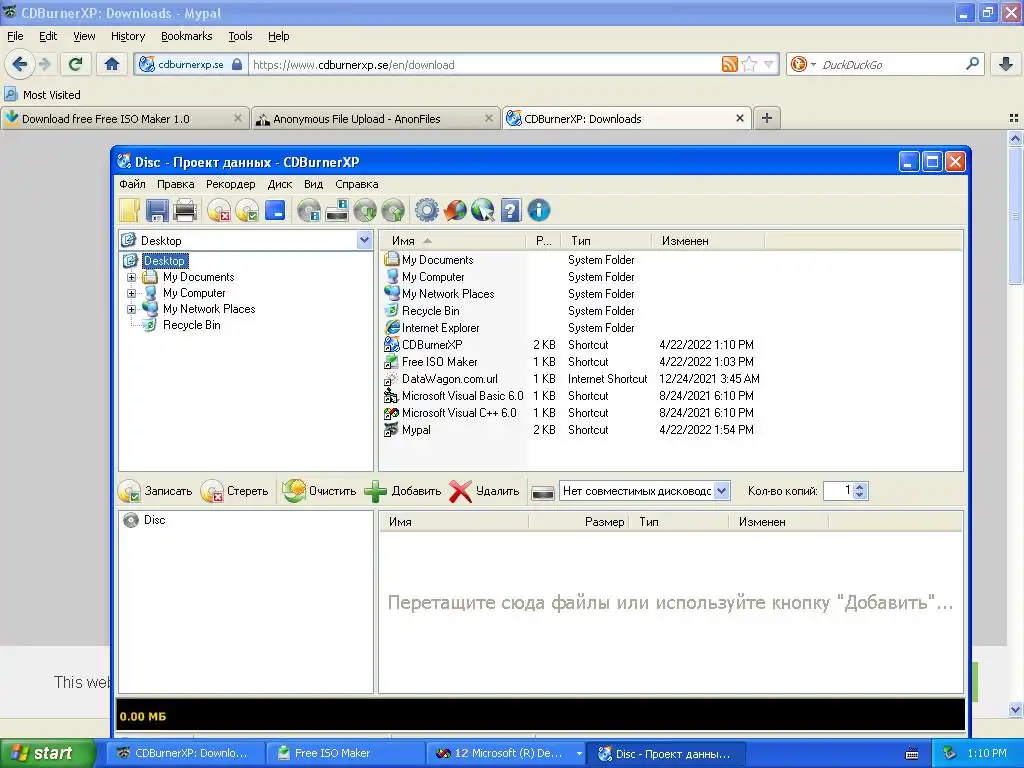Image resolution: width=1024 pixels, height=768 pixels.
Task: Click the open folder toolbar icon
Action: coord(129,210)
